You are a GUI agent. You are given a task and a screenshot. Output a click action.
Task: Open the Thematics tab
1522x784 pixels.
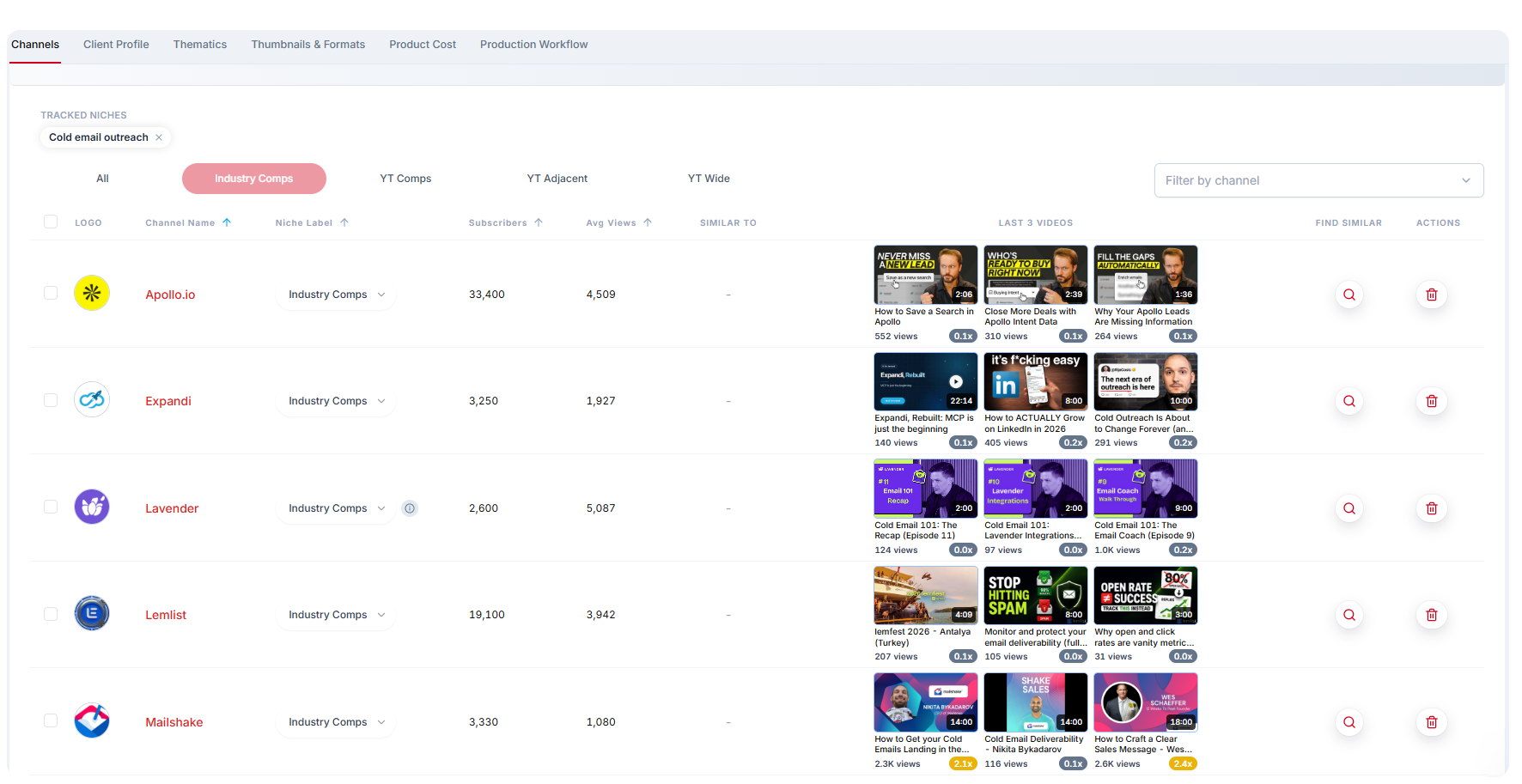[x=200, y=45]
